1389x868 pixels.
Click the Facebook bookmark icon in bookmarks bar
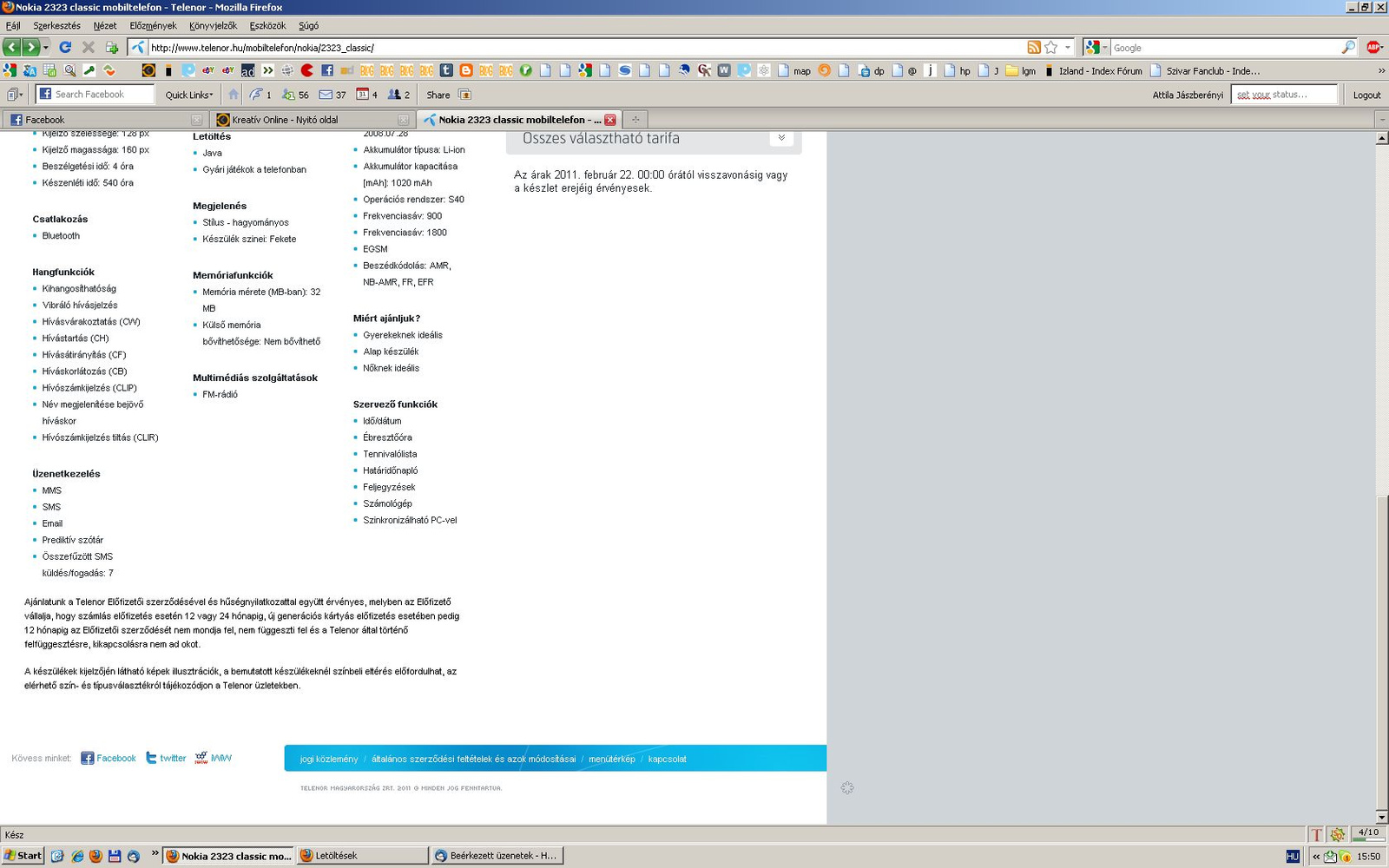327,70
